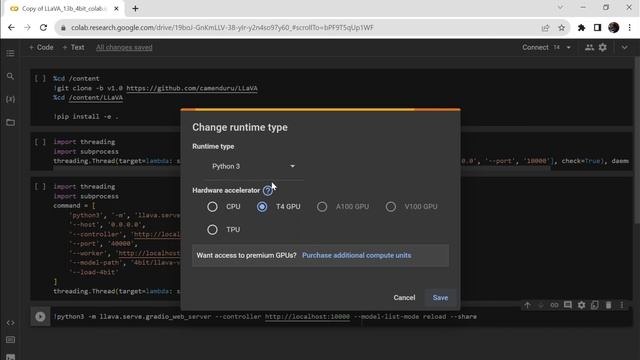
Task: Run the gradio_web_server cell
Action: [40, 316]
